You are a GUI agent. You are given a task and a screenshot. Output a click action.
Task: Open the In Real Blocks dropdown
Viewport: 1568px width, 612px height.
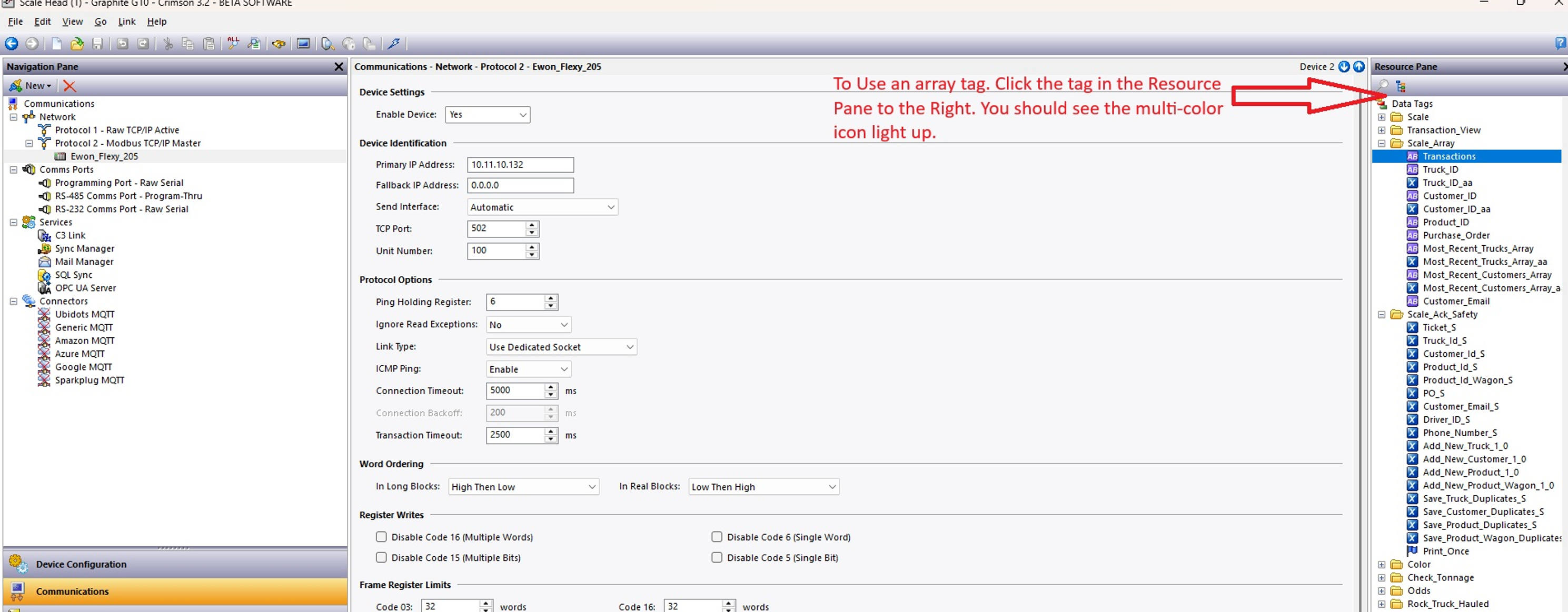[x=764, y=487]
